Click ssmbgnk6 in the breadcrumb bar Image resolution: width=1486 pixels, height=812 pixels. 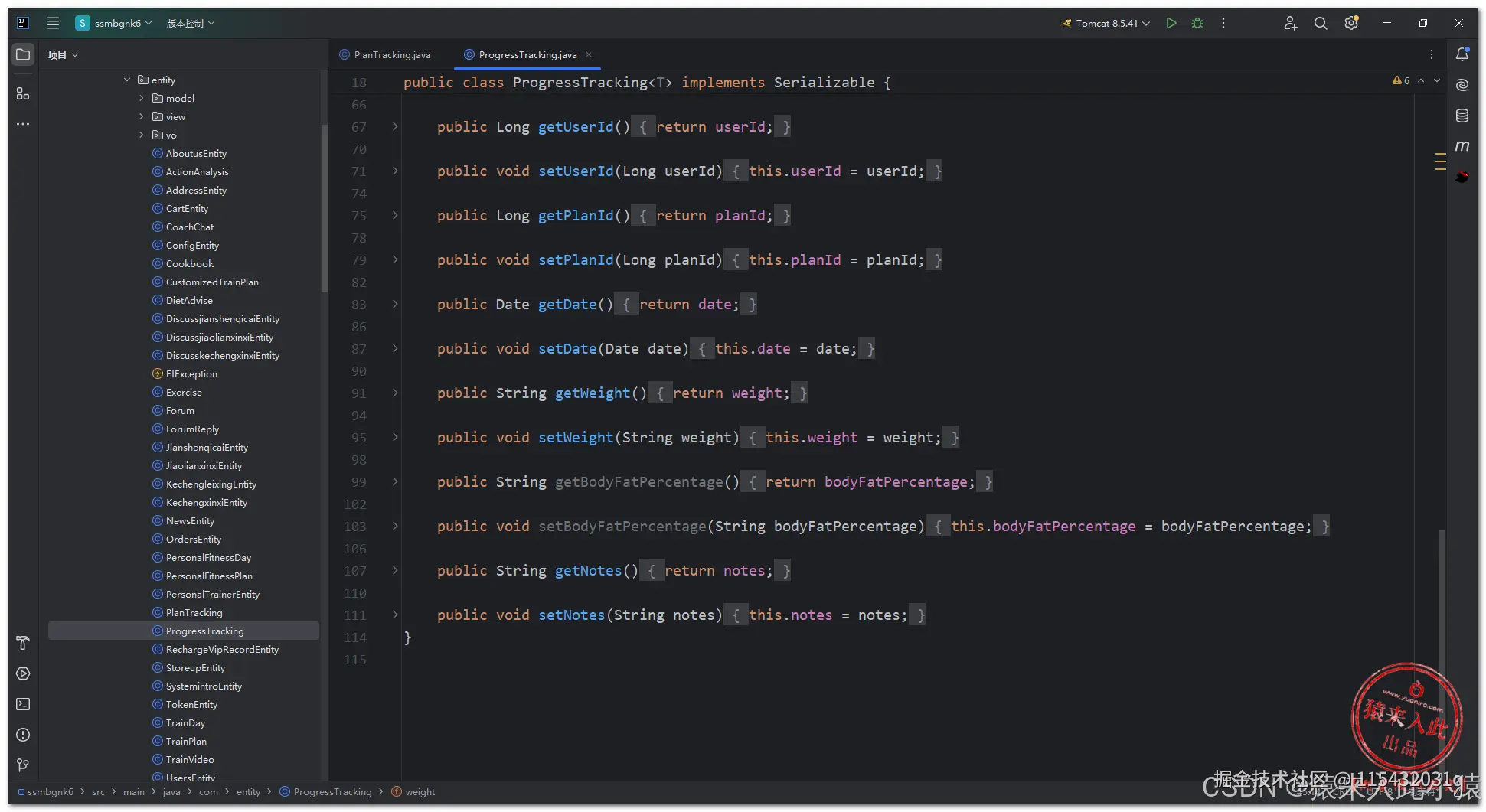(x=46, y=792)
